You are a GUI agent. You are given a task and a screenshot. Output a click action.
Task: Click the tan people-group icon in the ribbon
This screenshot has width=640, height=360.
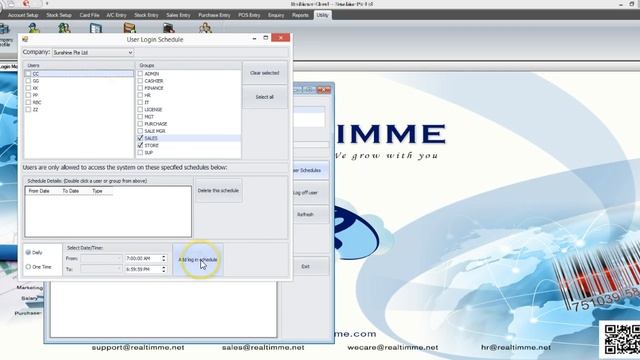205,28
